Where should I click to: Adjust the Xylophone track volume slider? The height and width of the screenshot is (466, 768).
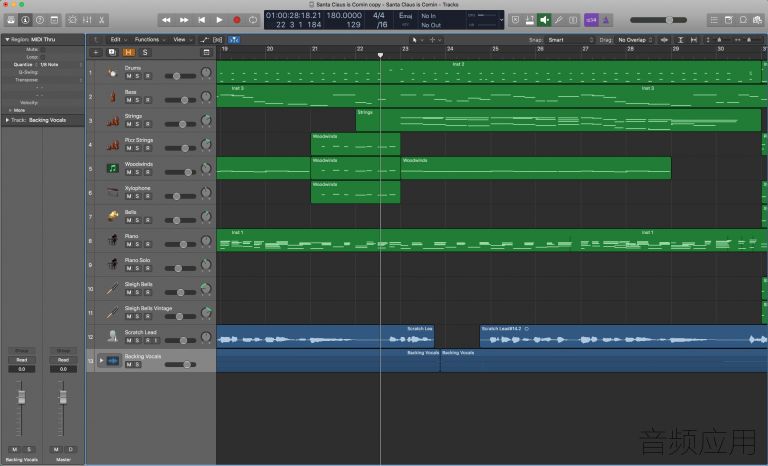[x=180, y=196]
